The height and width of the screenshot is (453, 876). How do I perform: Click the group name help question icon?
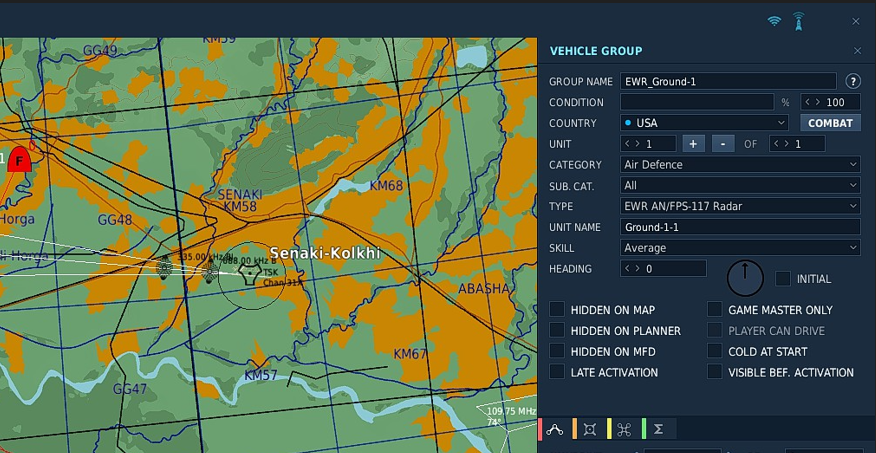853,81
